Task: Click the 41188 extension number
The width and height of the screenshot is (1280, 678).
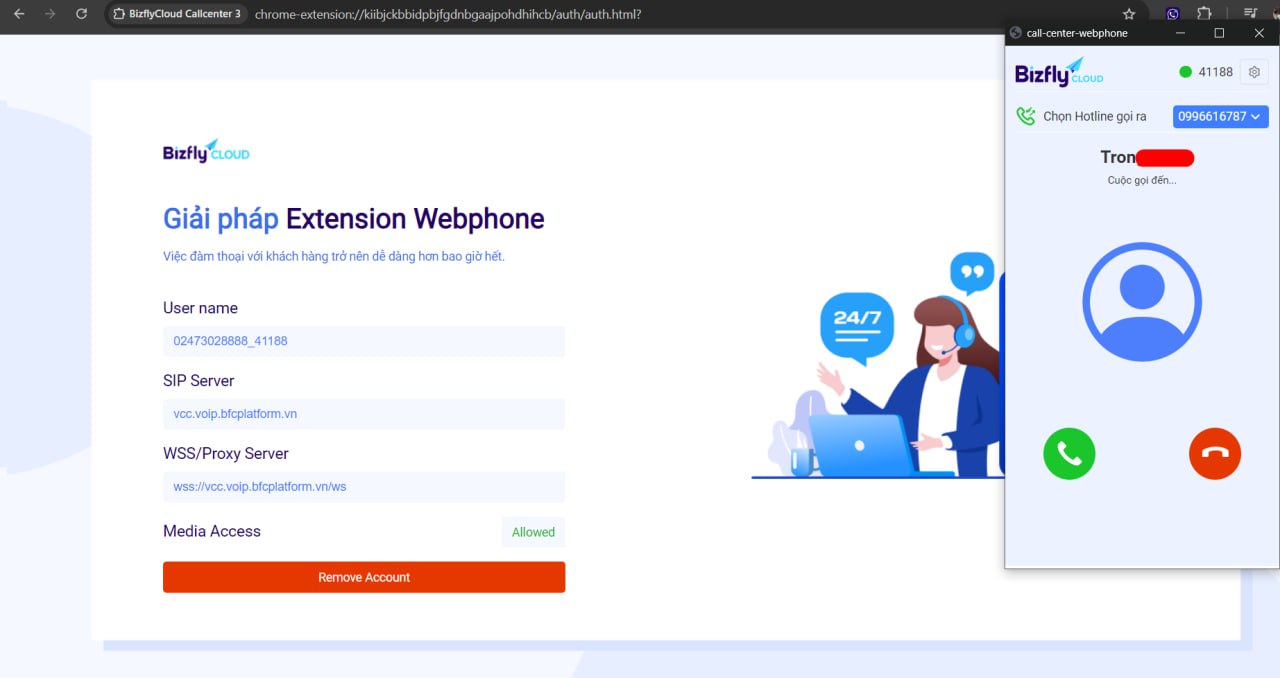Action: coord(1216,72)
